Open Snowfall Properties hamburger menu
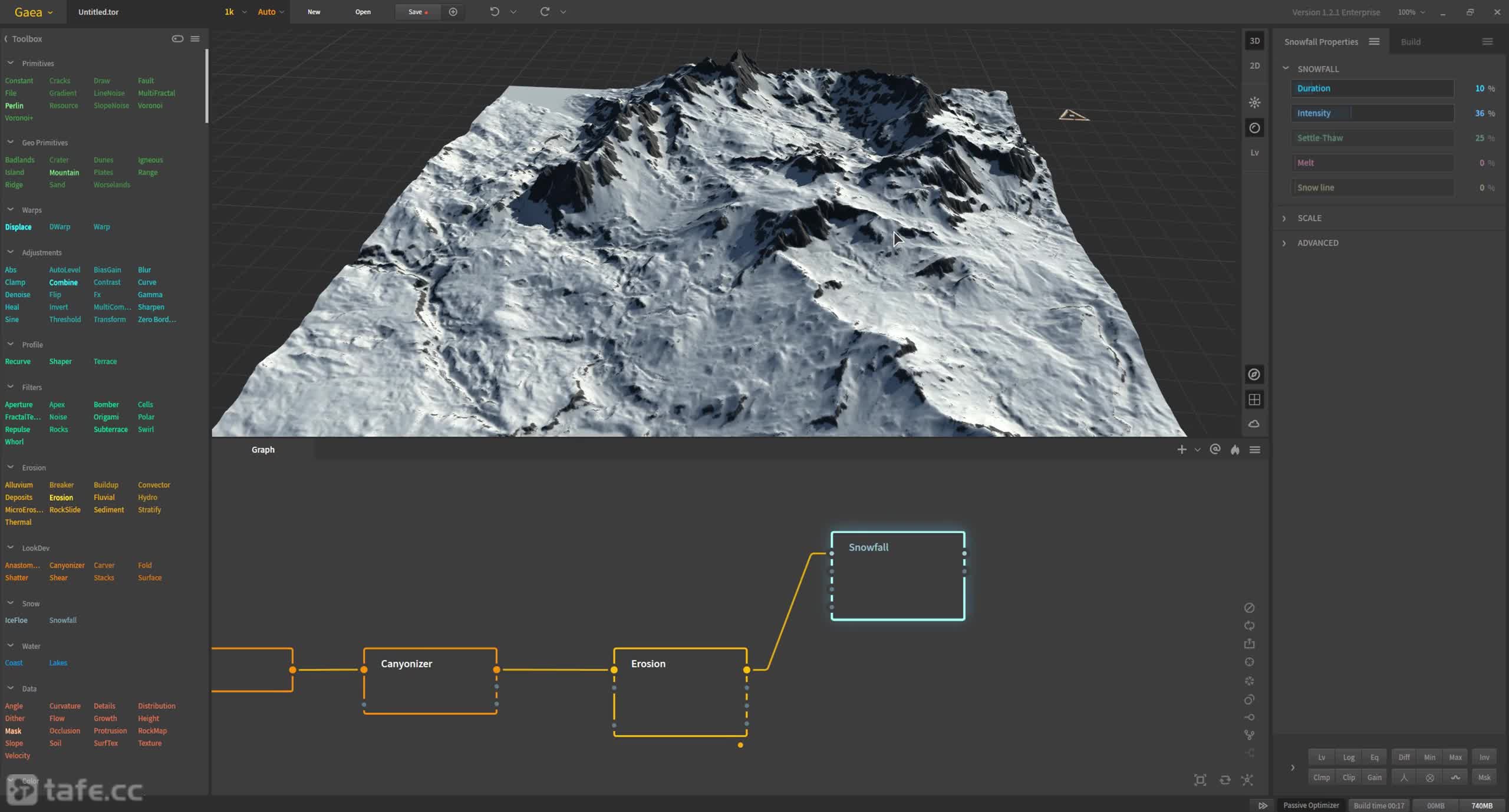The height and width of the screenshot is (812, 1509). (1374, 42)
